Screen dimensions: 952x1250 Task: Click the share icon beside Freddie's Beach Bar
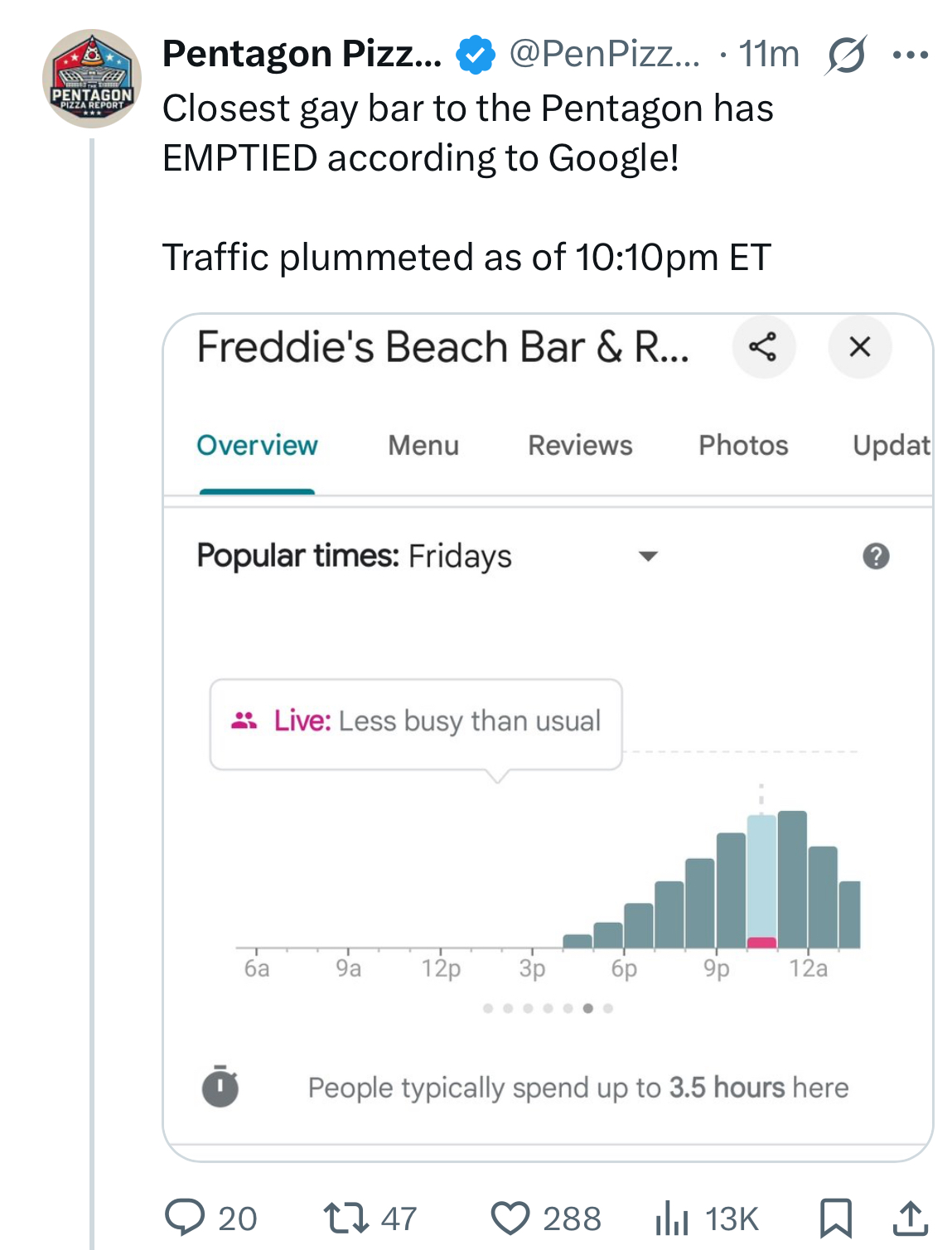point(763,346)
